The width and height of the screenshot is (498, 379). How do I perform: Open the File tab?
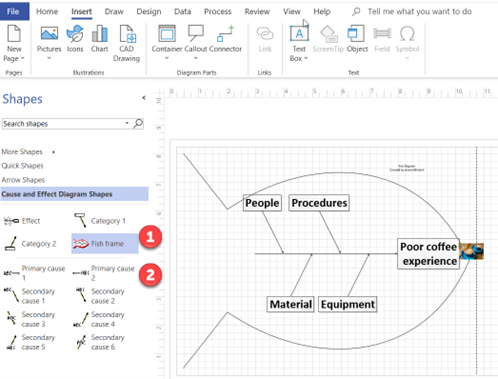point(14,11)
